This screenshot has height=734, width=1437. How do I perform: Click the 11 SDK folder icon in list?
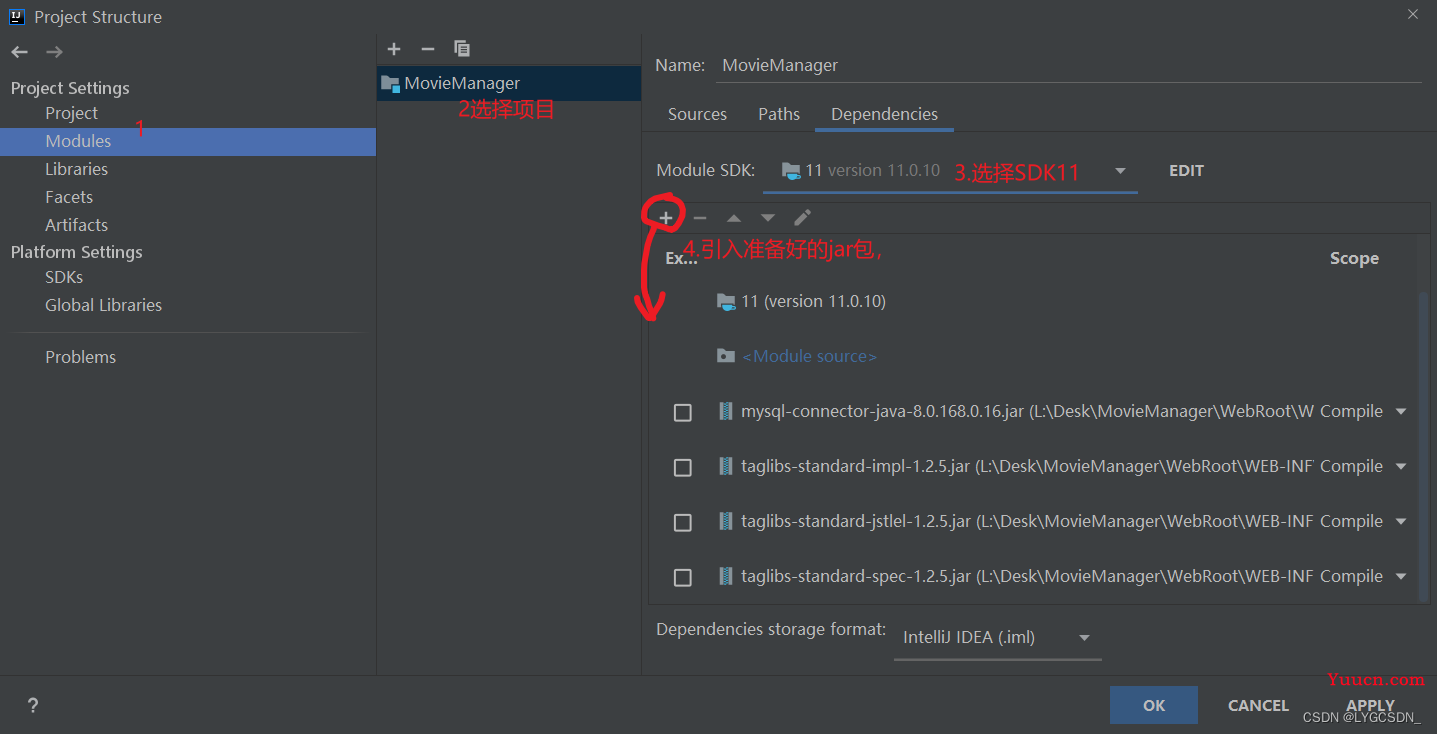pyautogui.click(x=727, y=302)
